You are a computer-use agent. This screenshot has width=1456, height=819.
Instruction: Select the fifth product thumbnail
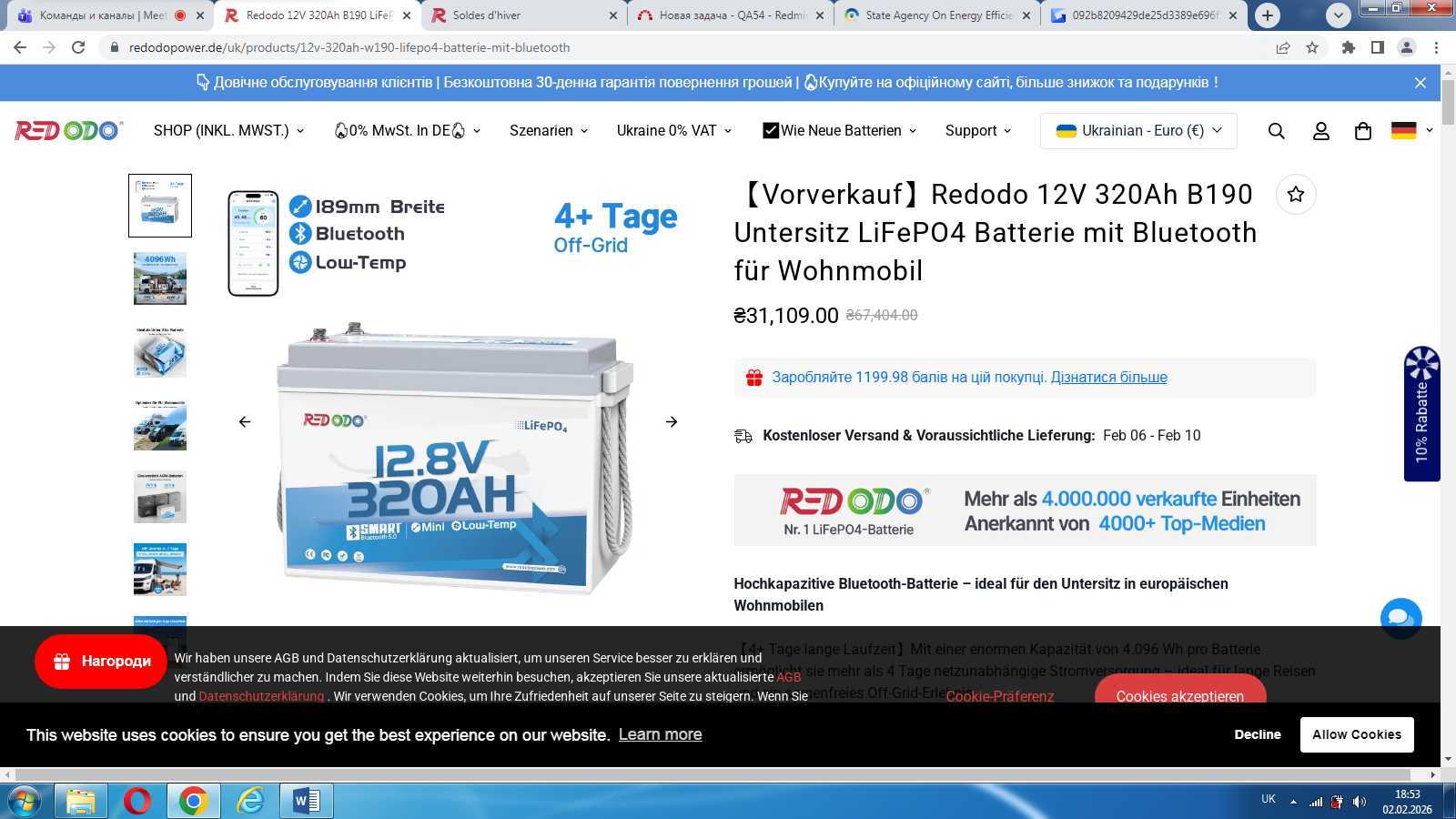(x=160, y=497)
